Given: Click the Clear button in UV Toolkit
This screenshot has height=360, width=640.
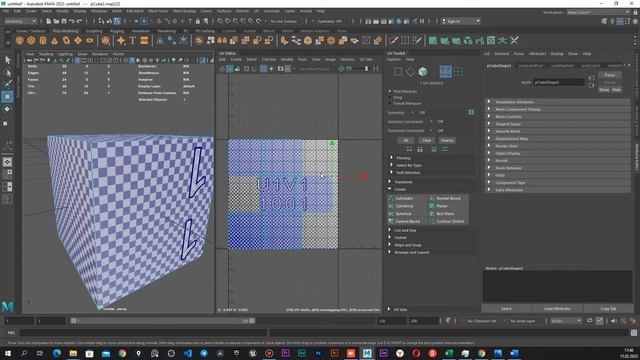Looking at the screenshot, I should point(427,140).
